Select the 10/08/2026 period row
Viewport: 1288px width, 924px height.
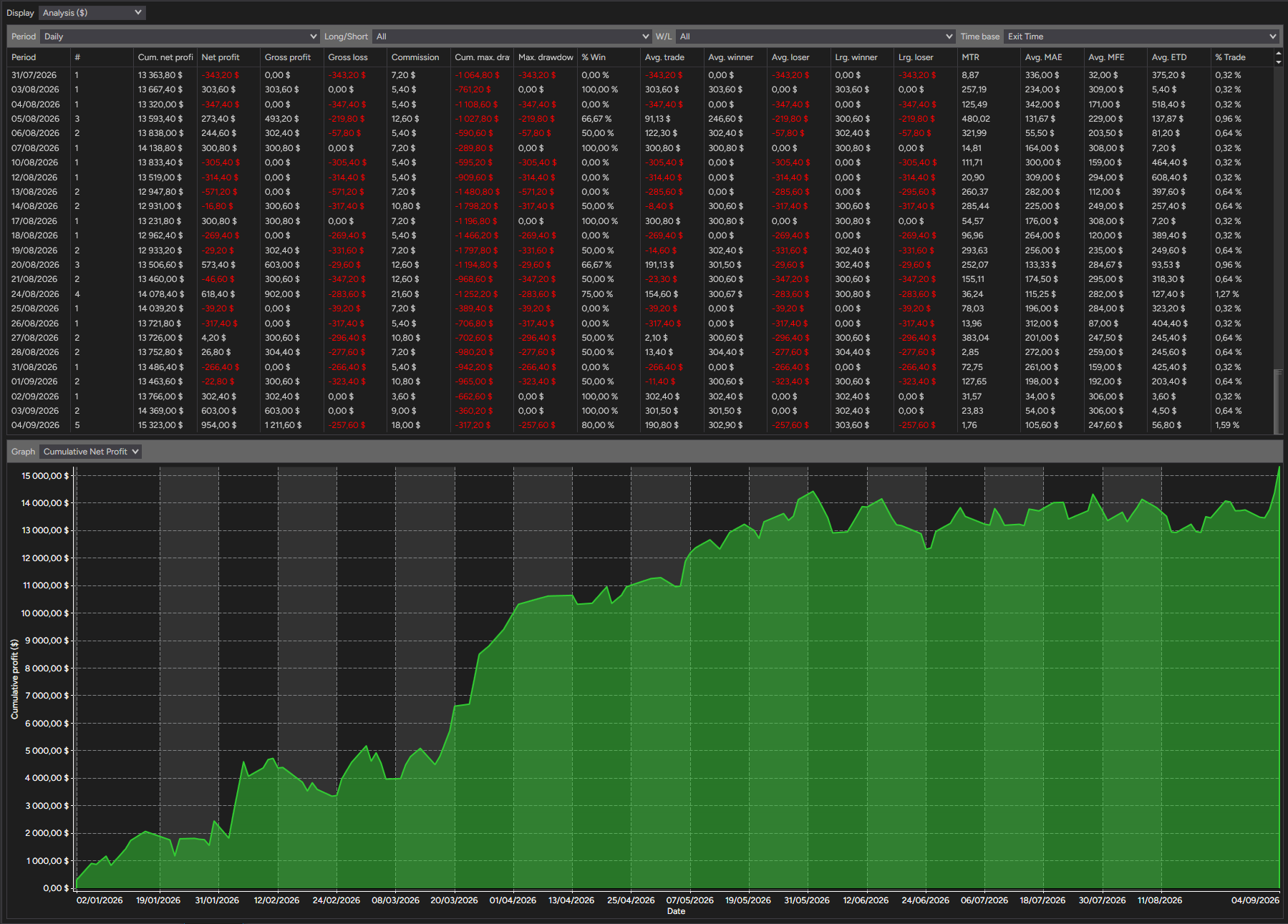(x=640, y=162)
